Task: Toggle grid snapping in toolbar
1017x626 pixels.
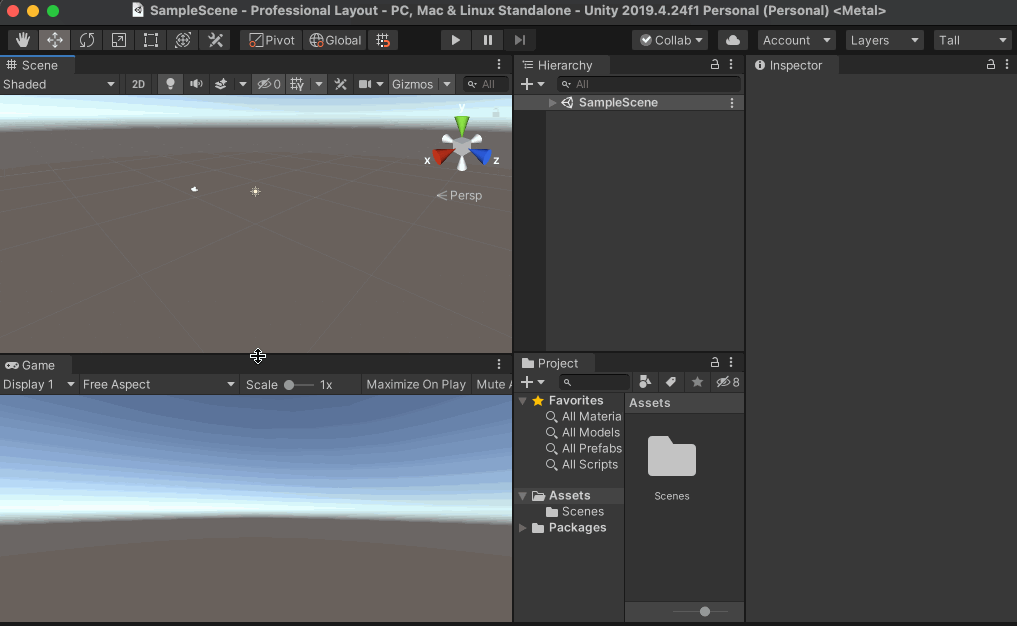Action: pos(383,40)
